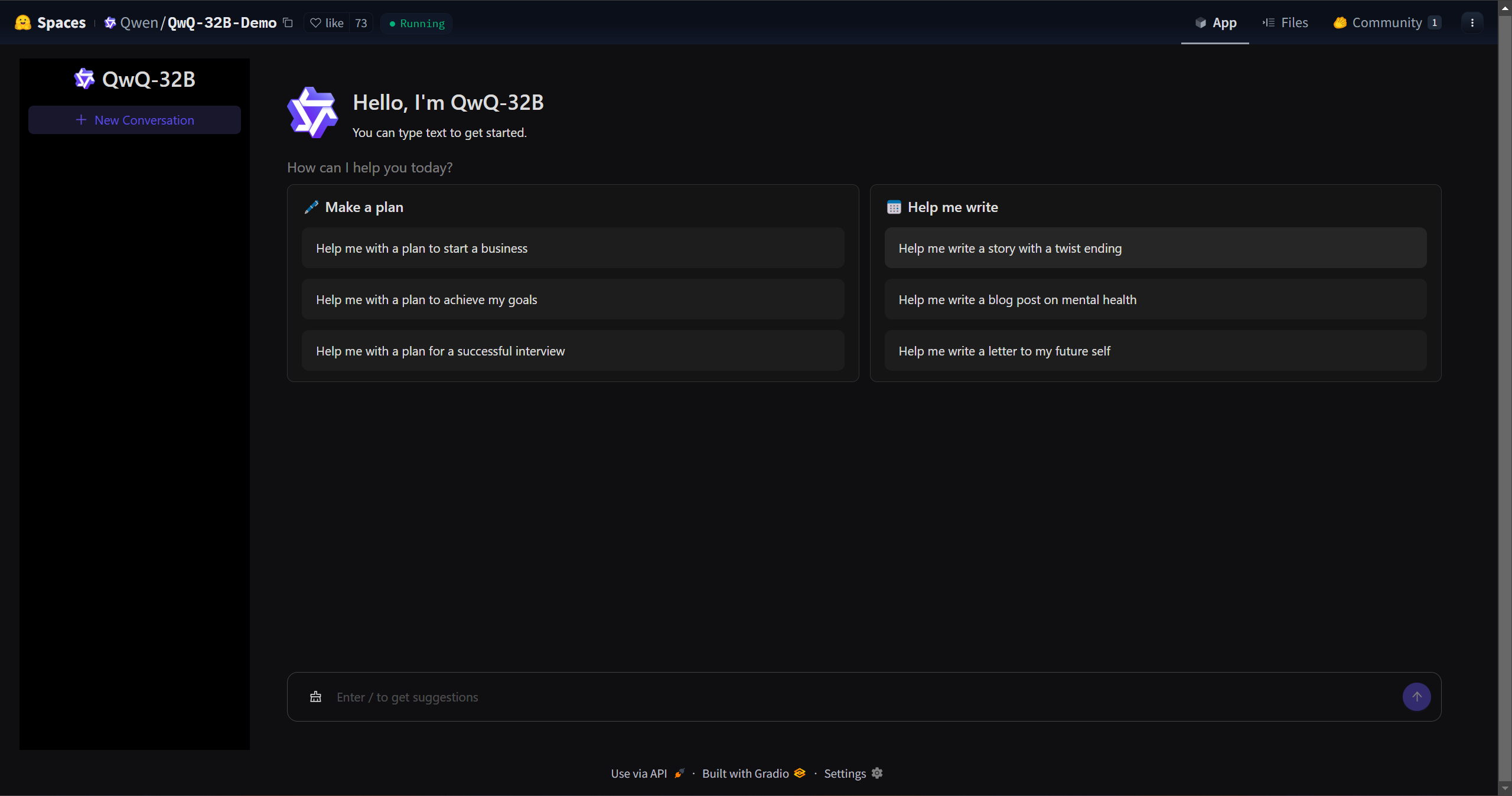This screenshot has width=1512, height=796.
Task: Click the heart like icon
Action: coord(316,23)
